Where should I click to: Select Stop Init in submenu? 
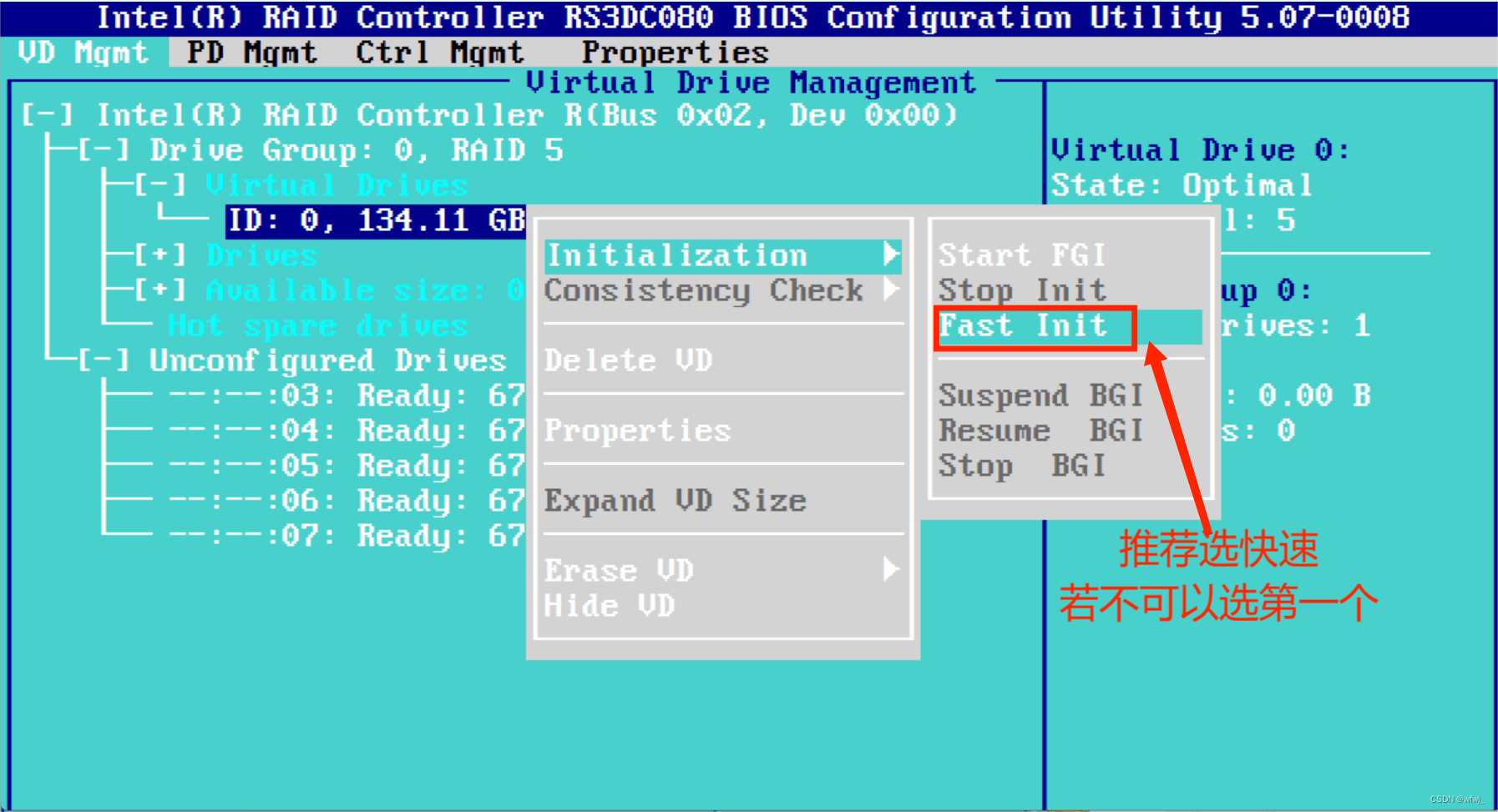tap(1022, 290)
